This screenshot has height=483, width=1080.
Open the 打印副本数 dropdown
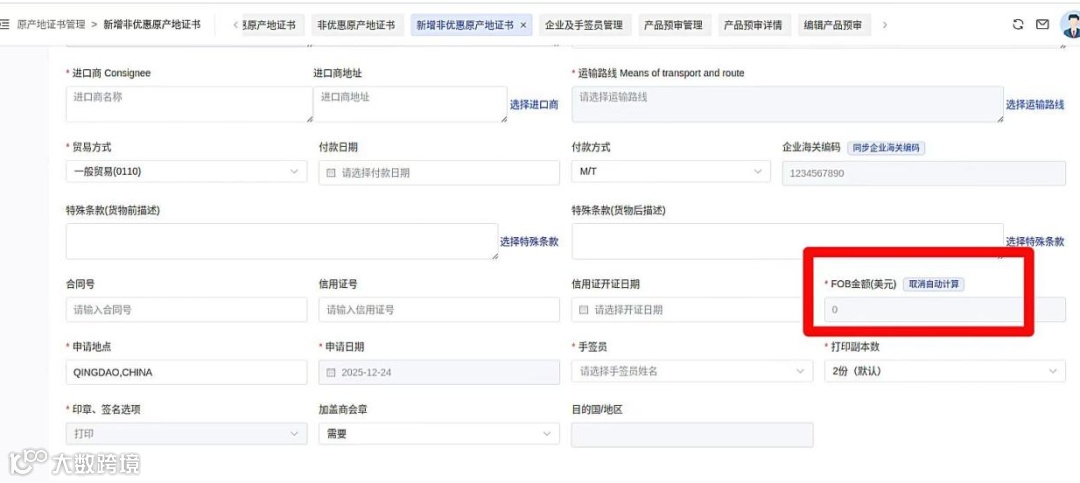pyautogui.click(x=944, y=371)
